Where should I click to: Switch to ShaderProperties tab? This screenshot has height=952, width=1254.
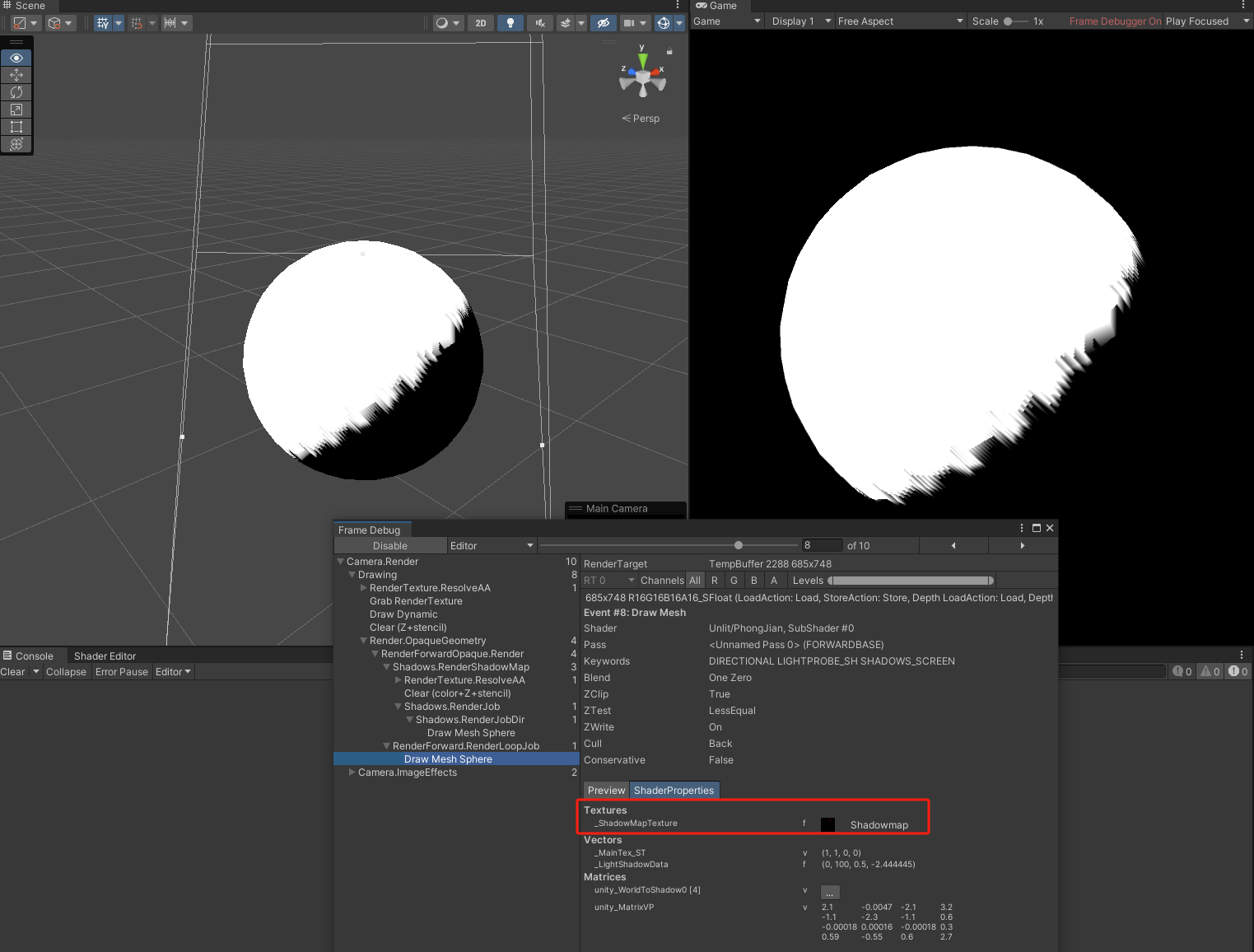point(674,791)
